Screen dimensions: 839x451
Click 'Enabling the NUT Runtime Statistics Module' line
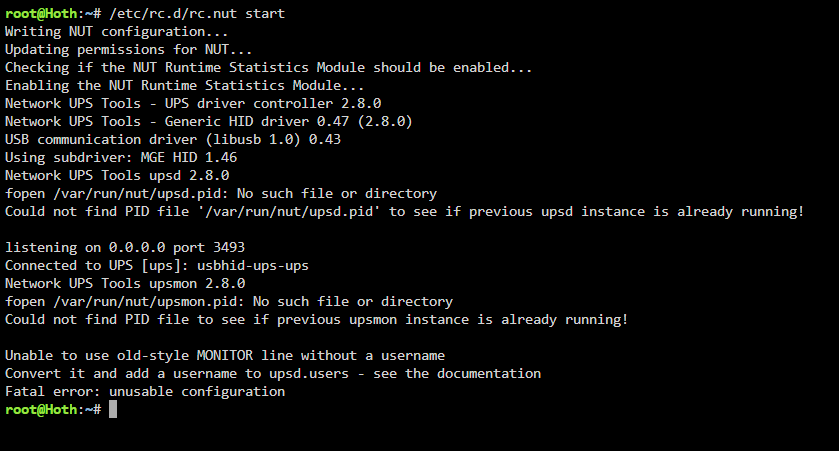coord(185,86)
